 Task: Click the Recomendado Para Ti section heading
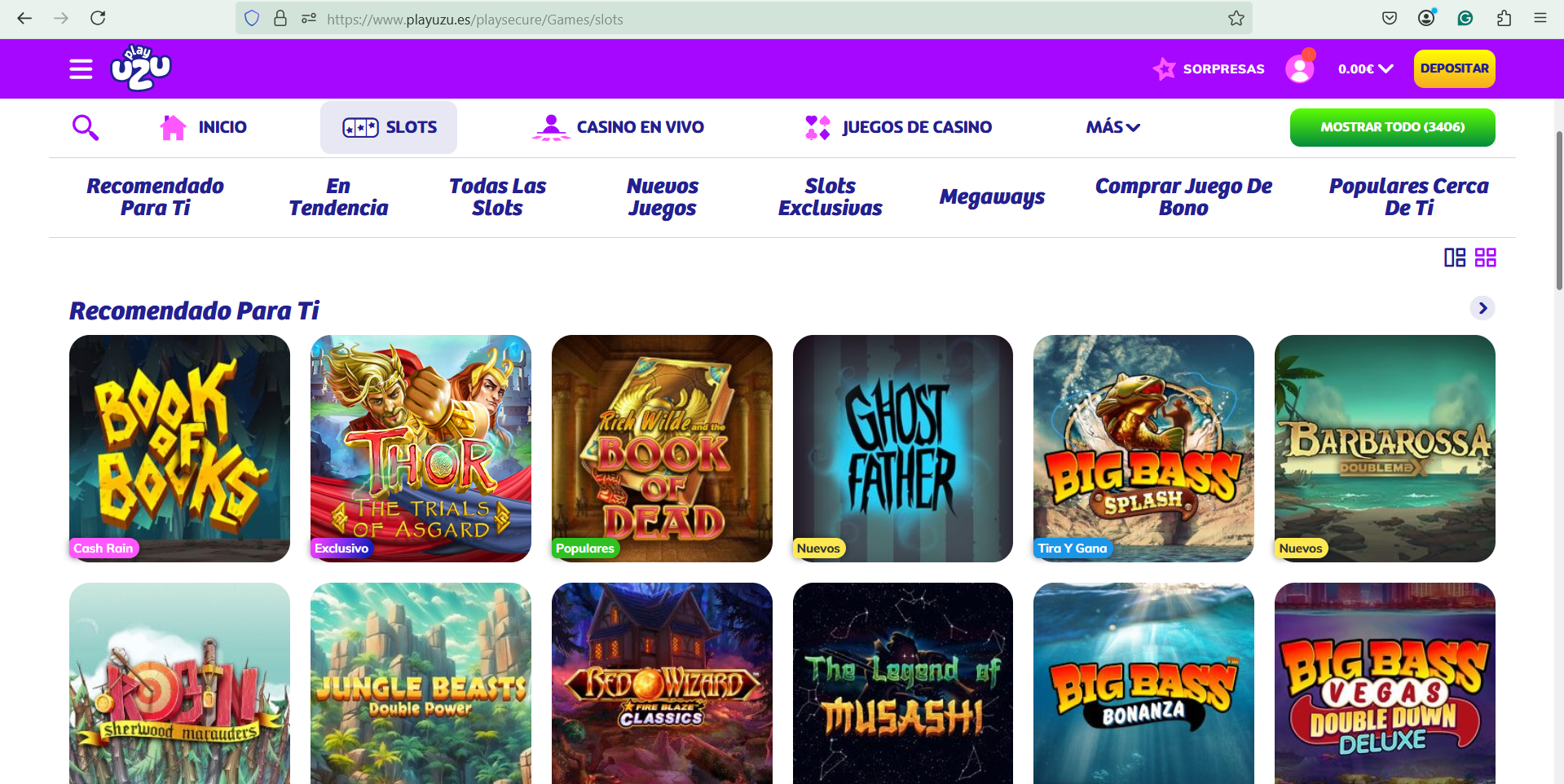[x=194, y=311]
